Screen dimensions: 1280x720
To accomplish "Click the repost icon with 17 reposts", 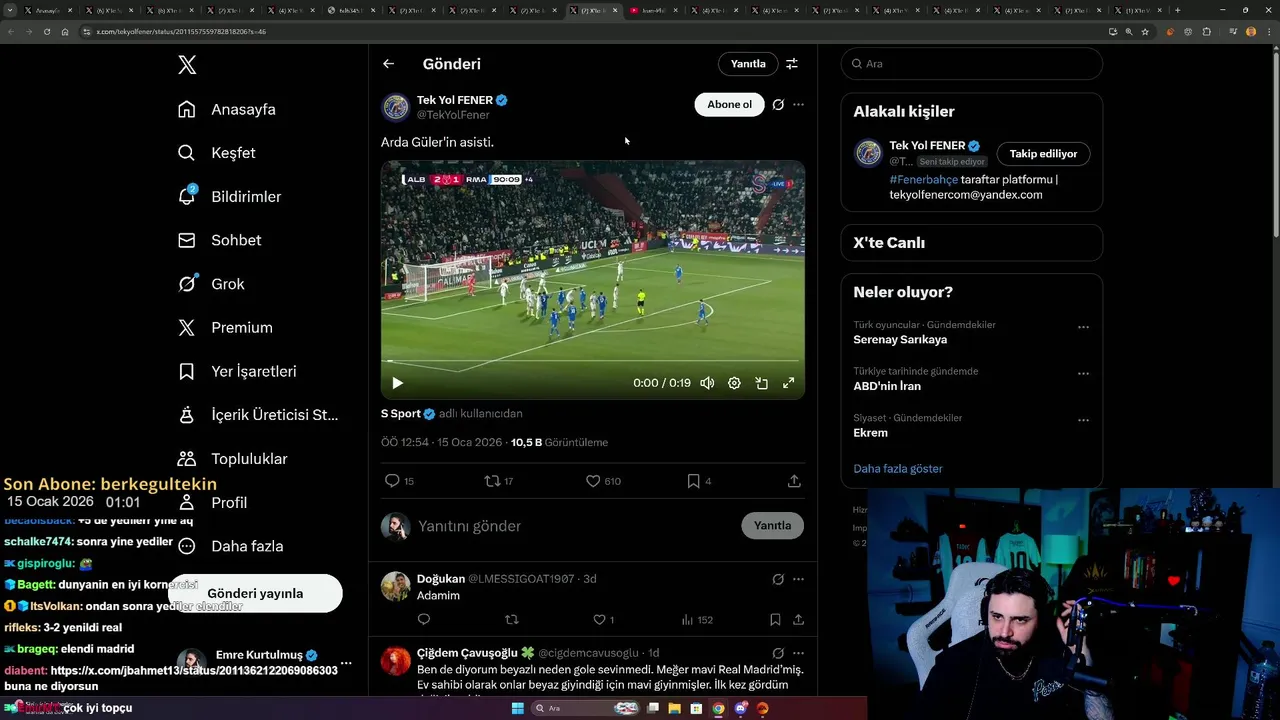I will 492,481.
